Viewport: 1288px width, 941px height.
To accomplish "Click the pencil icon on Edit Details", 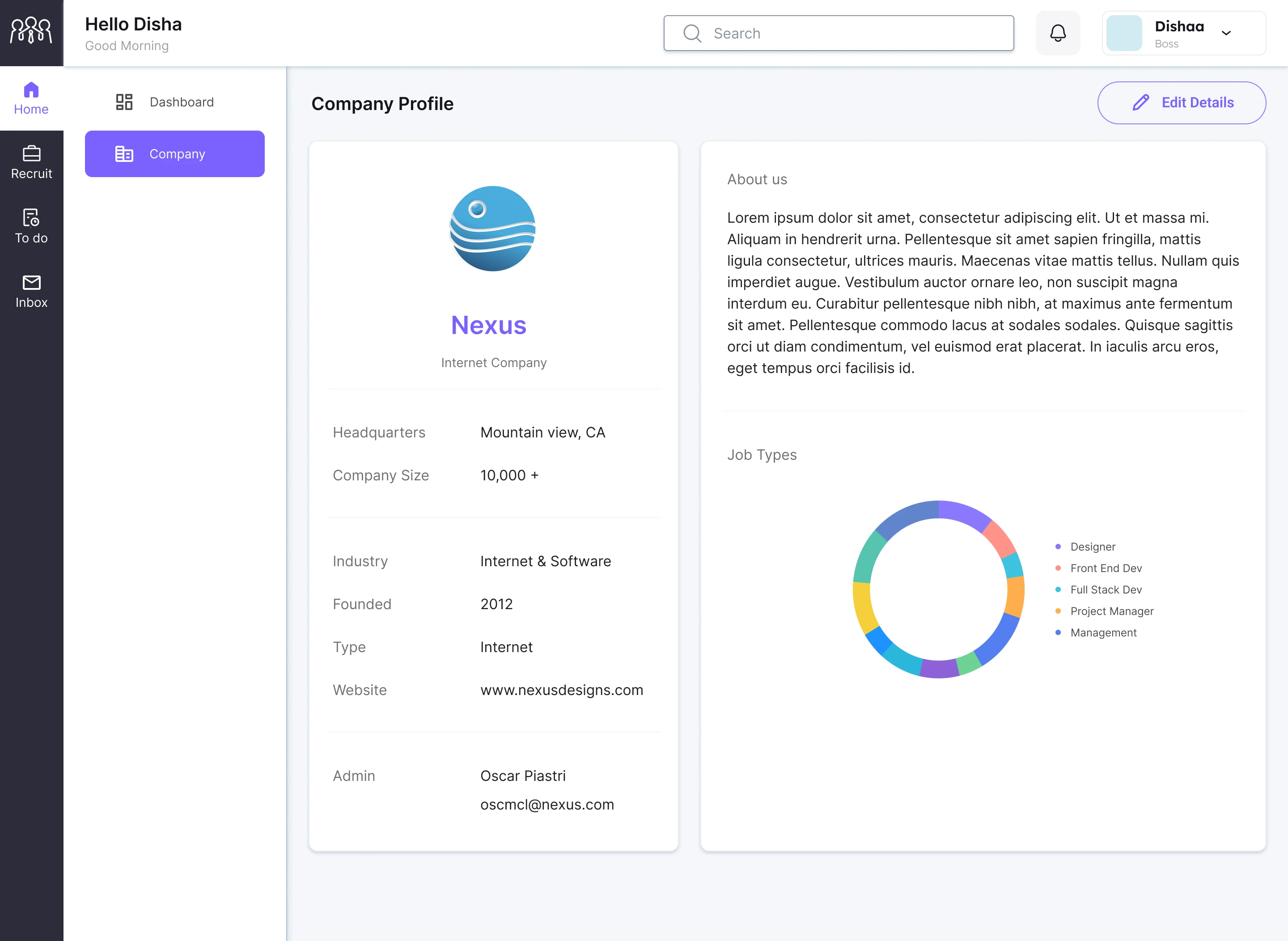I will click(1141, 102).
